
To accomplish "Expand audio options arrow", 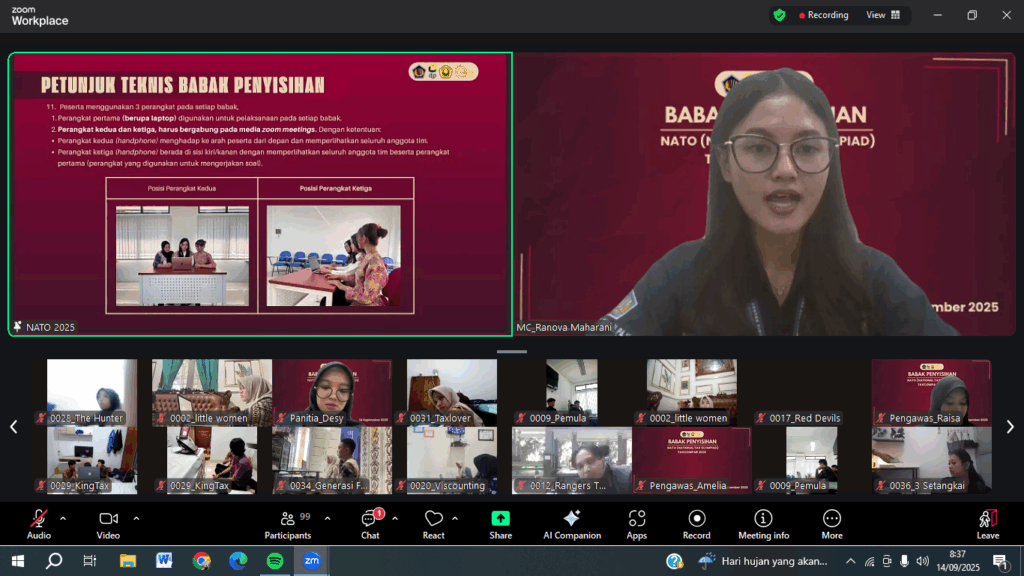I will tap(63, 518).
